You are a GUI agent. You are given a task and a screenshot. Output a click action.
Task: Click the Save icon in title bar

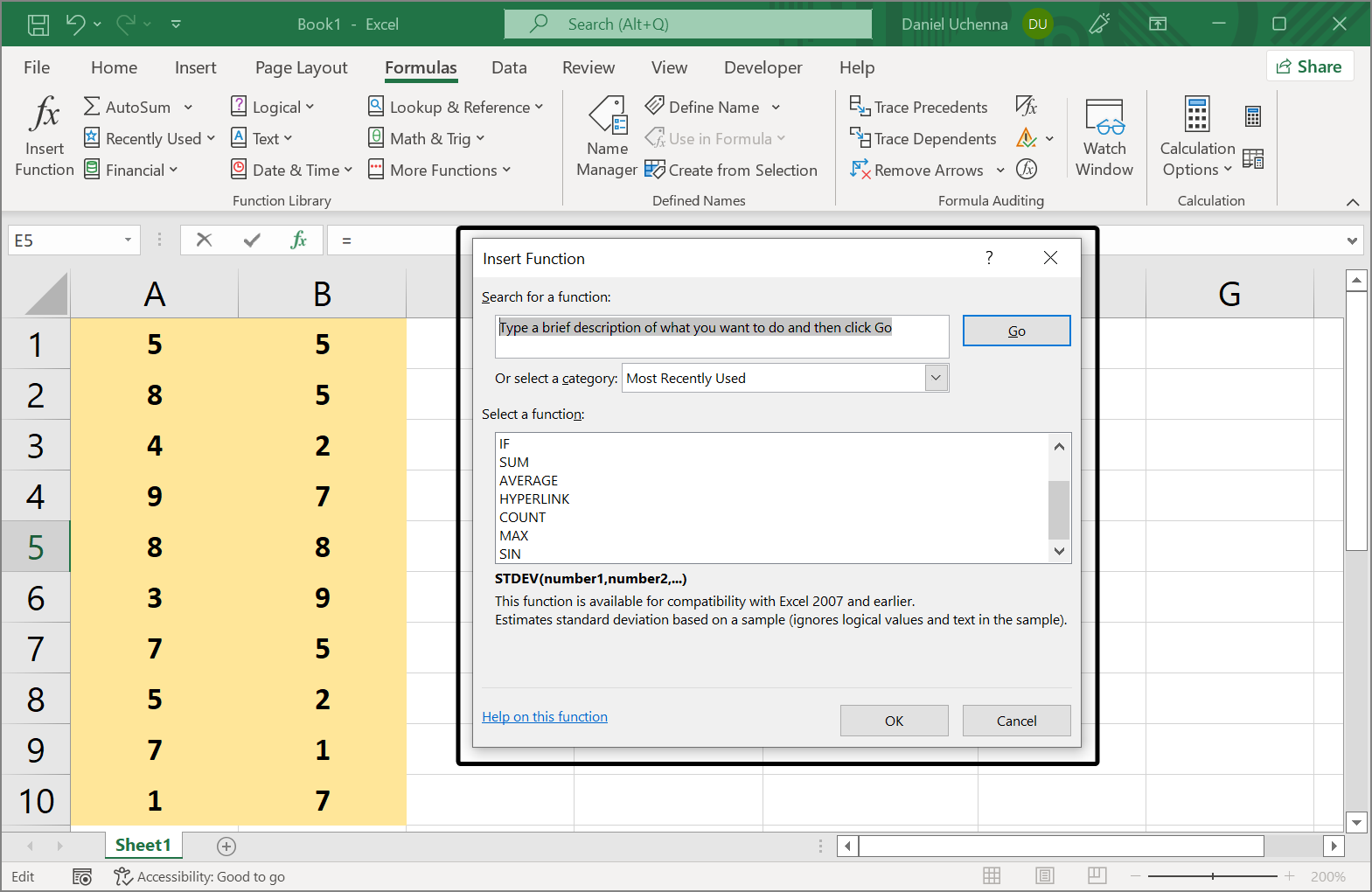tap(38, 24)
